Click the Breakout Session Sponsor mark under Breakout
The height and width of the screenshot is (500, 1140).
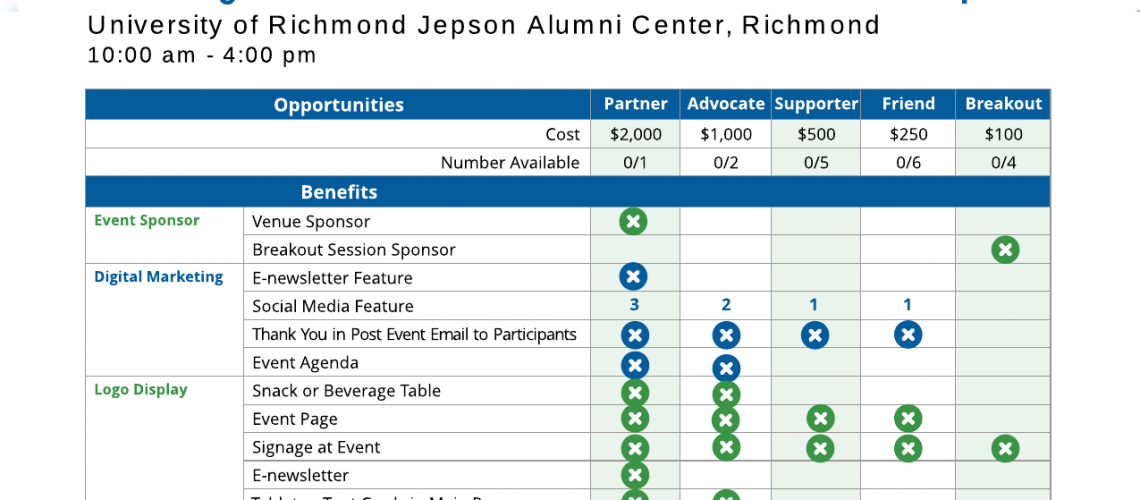tap(1005, 249)
